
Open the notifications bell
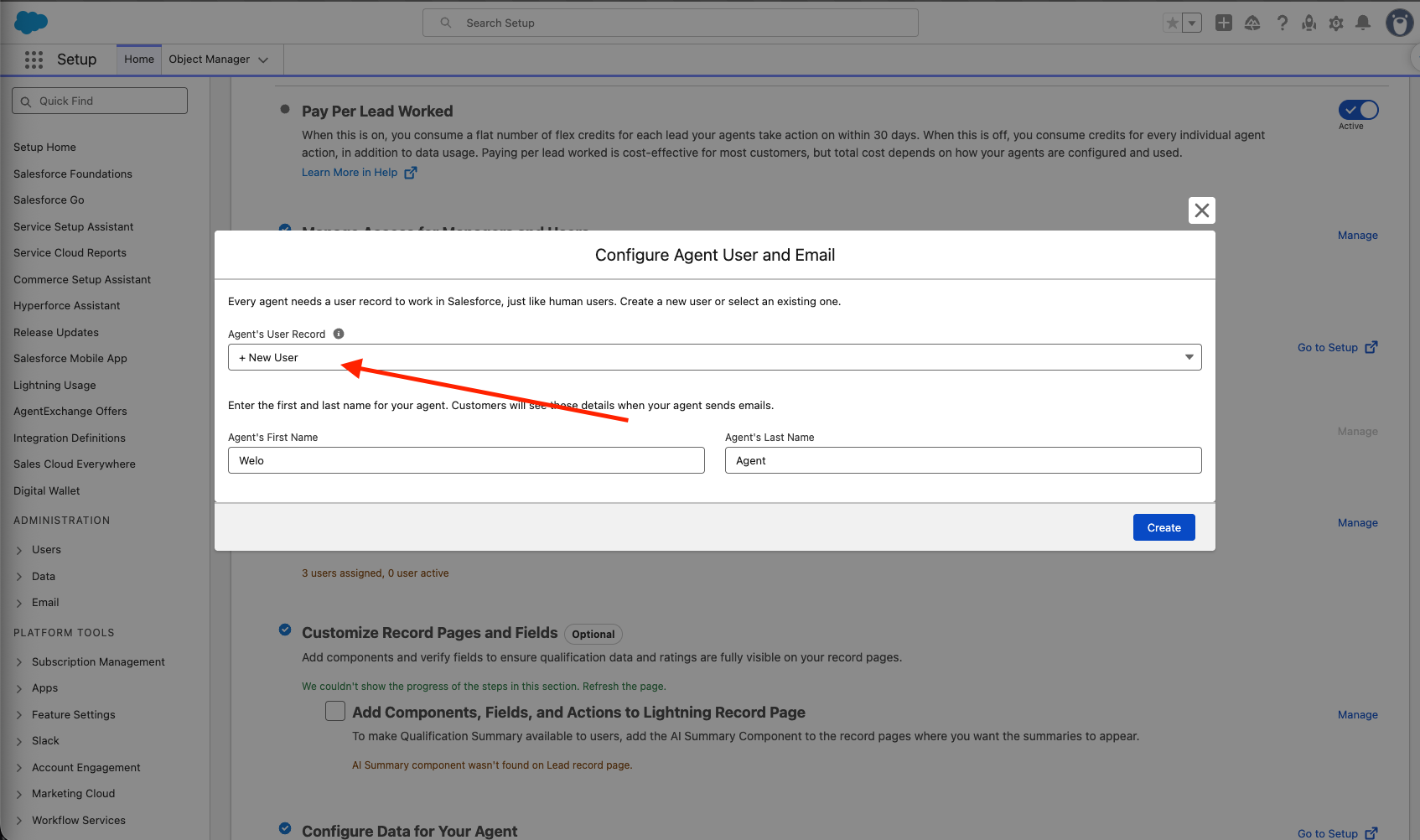1363,23
